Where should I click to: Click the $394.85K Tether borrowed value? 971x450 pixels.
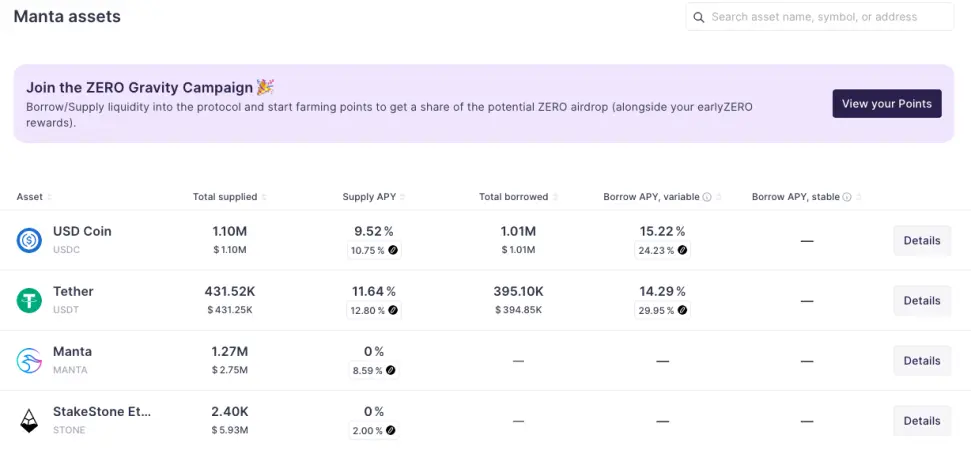click(518, 310)
